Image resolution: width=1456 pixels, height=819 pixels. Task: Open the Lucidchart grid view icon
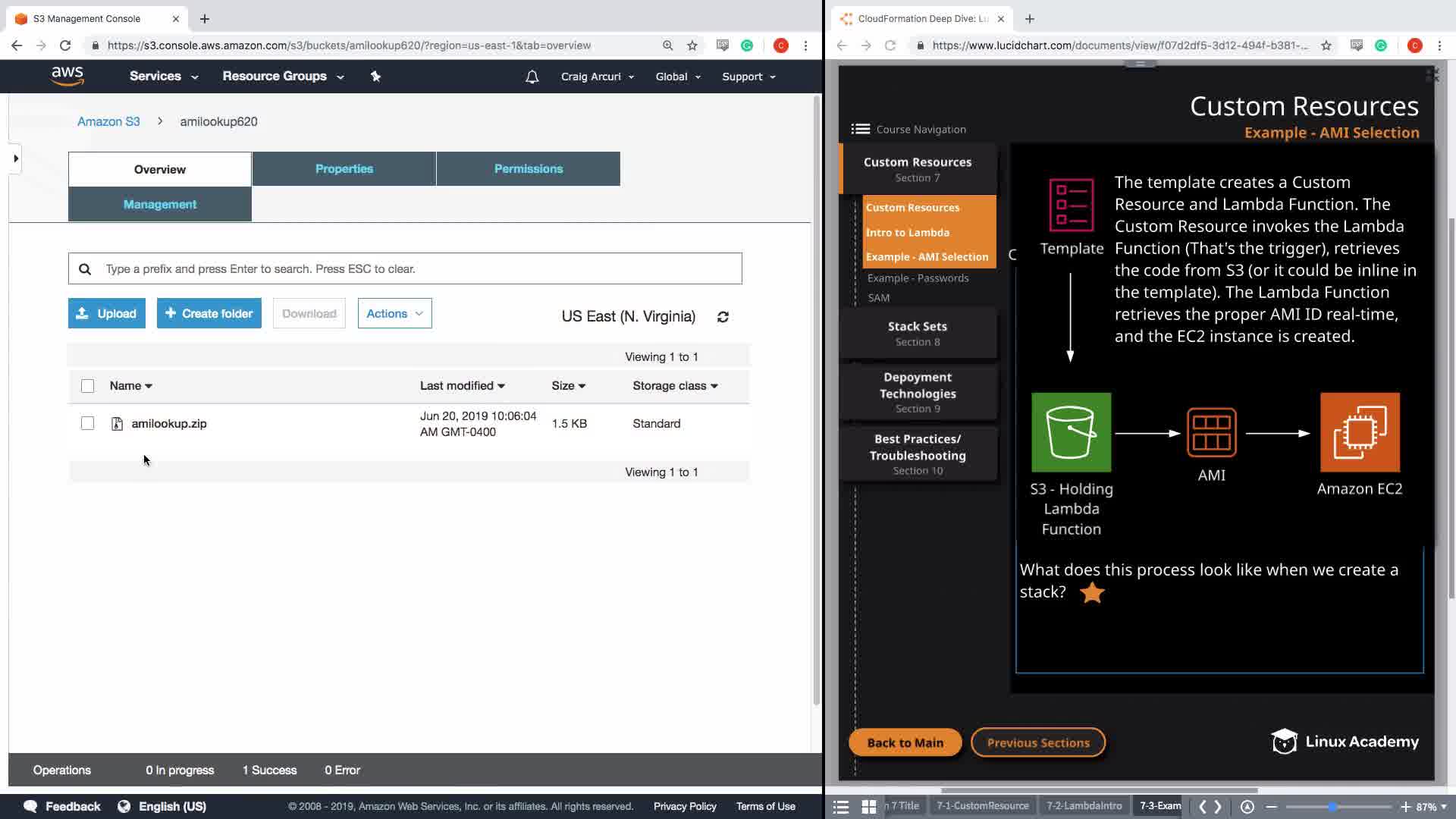(x=869, y=806)
